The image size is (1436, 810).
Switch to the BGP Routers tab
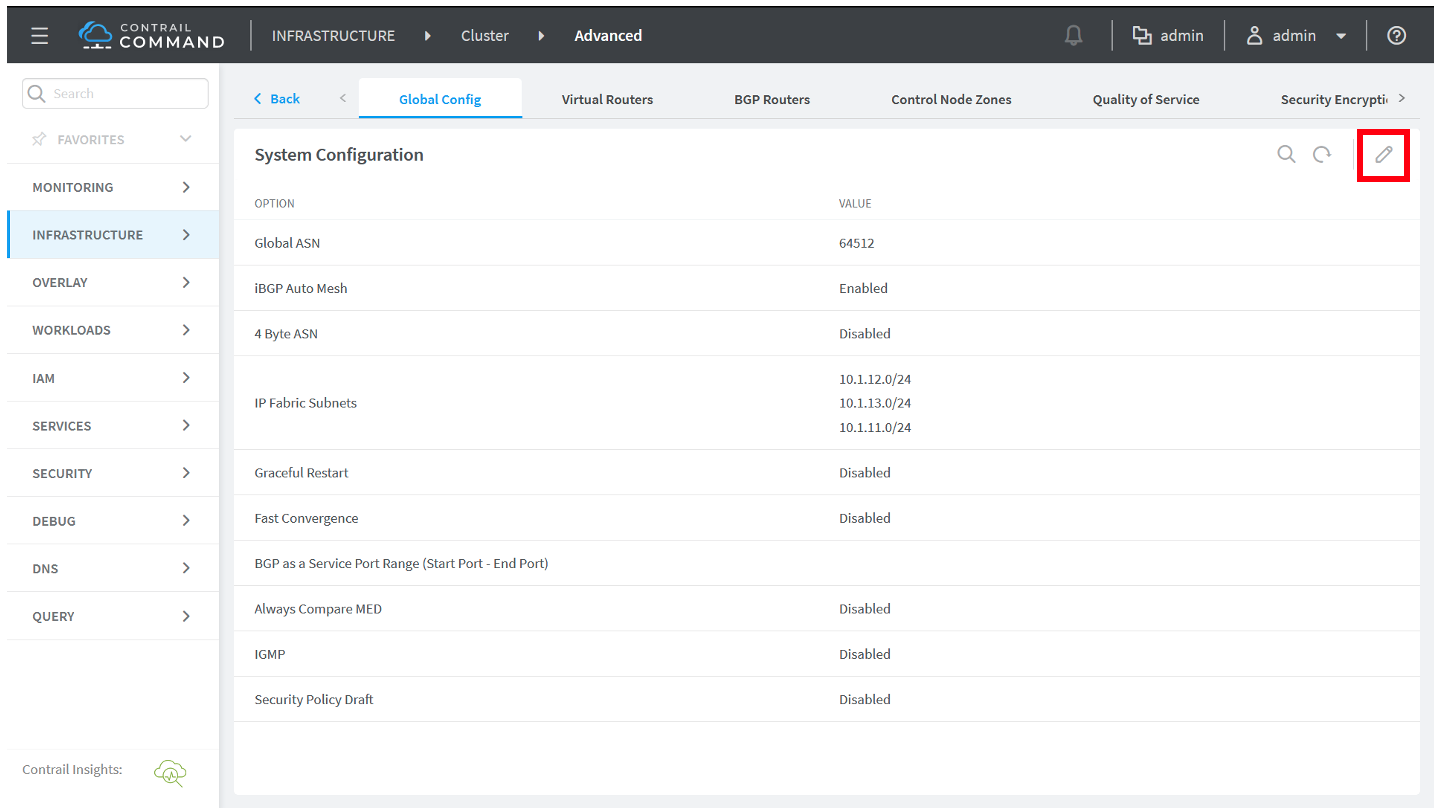(x=771, y=99)
